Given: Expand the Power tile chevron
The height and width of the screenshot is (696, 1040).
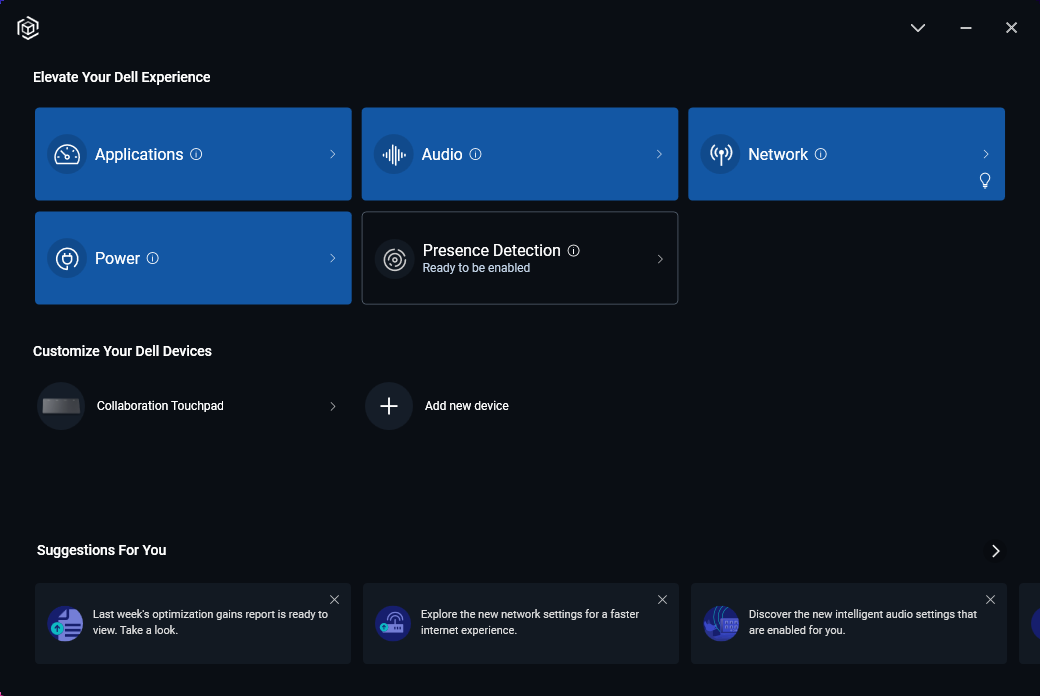Looking at the screenshot, I should point(333,258).
